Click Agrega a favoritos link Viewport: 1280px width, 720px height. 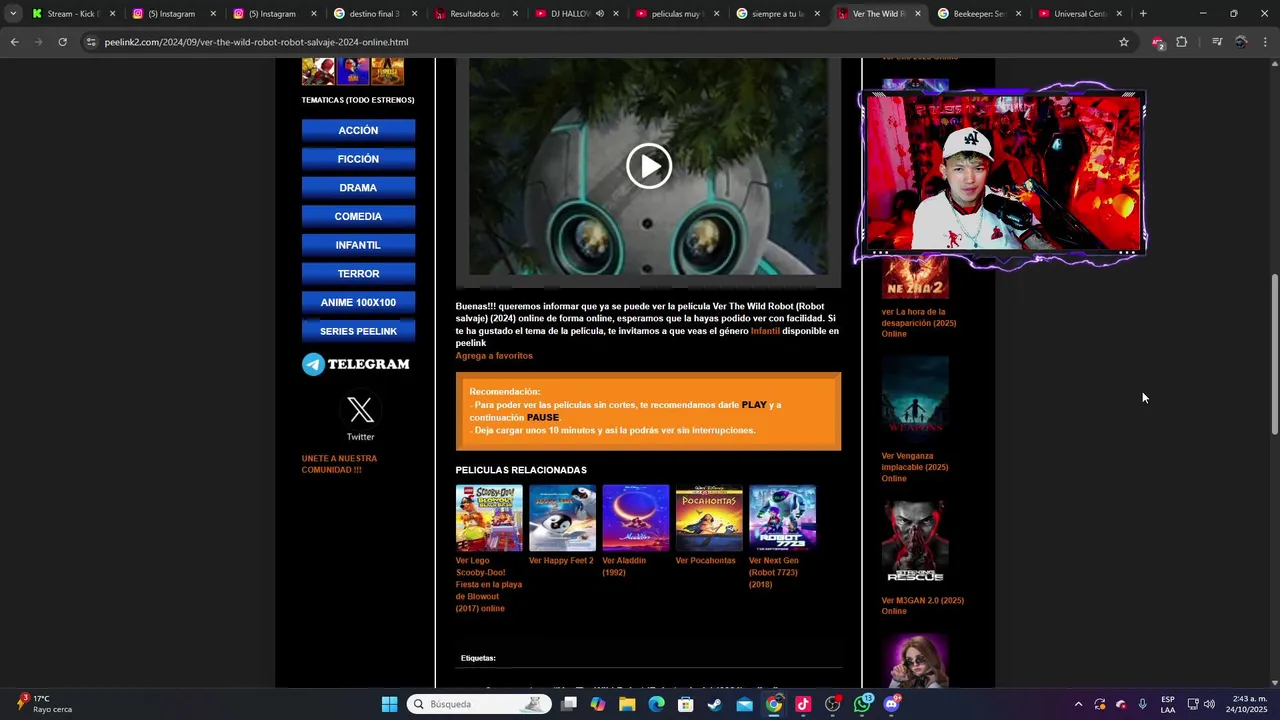pos(494,356)
